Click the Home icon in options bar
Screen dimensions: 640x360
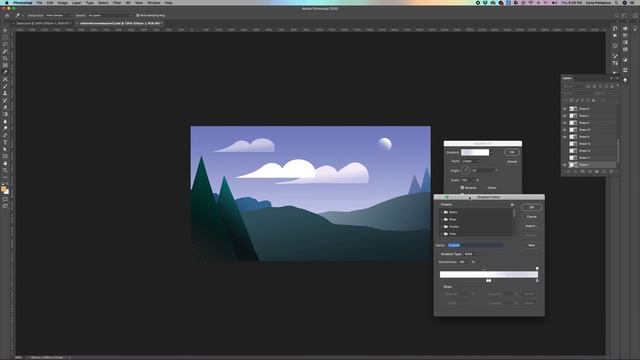pos(7,16)
